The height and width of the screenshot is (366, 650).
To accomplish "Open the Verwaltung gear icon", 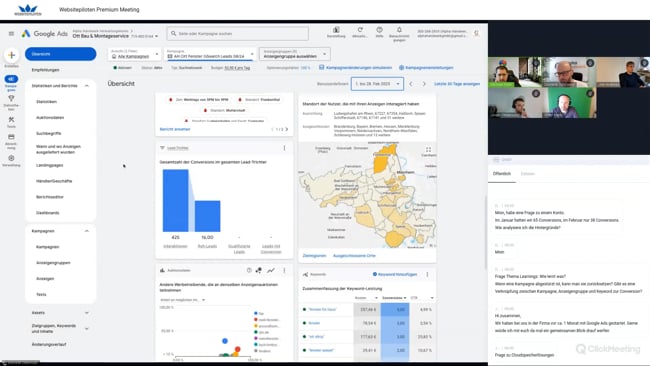I will pos(11,158).
